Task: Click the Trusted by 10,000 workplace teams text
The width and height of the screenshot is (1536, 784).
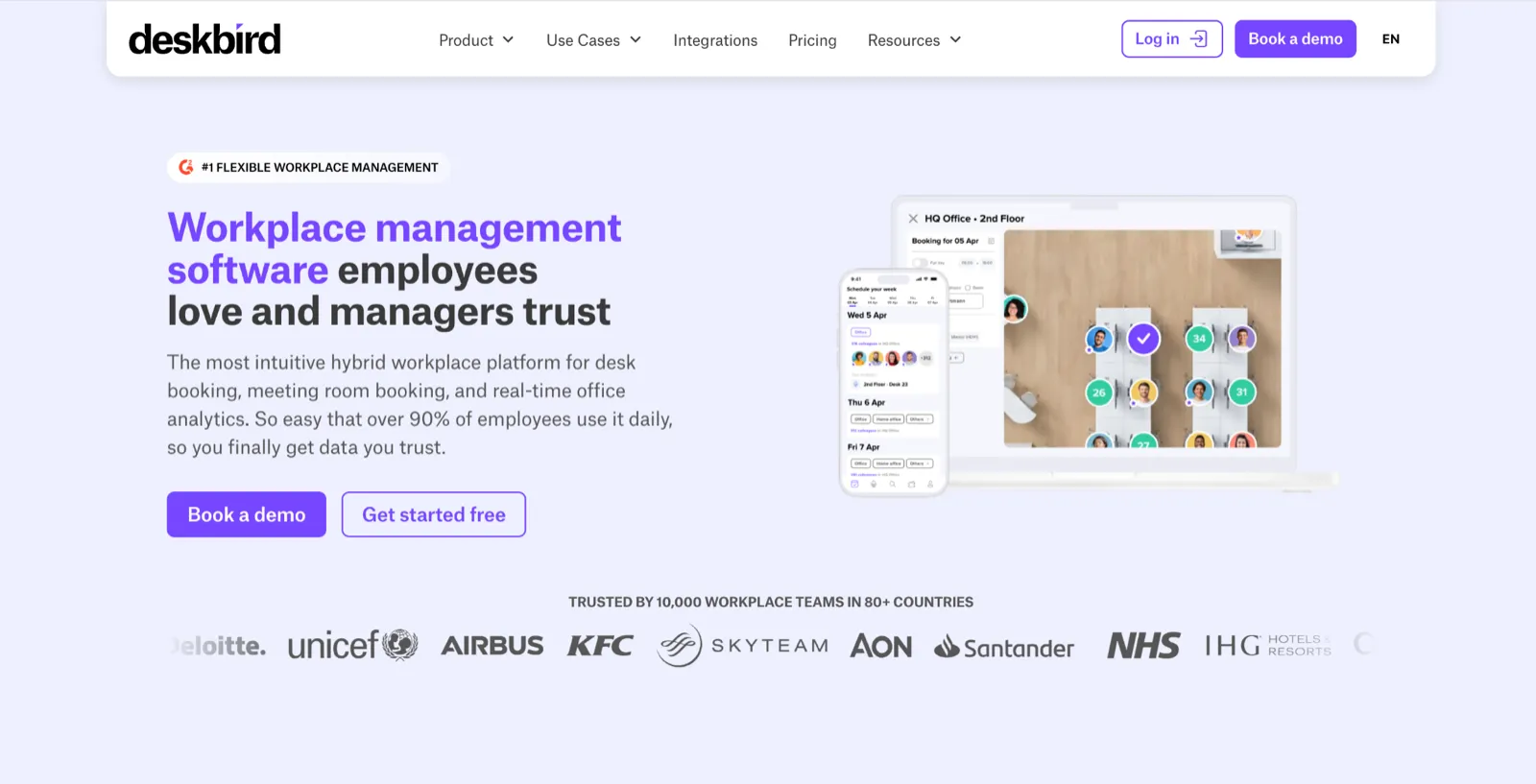Action: tap(771, 603)
